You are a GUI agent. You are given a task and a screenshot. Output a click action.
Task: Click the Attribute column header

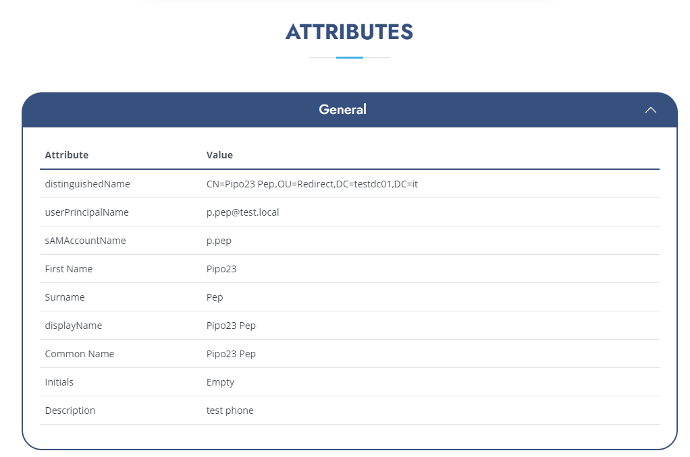coord(66,155)
